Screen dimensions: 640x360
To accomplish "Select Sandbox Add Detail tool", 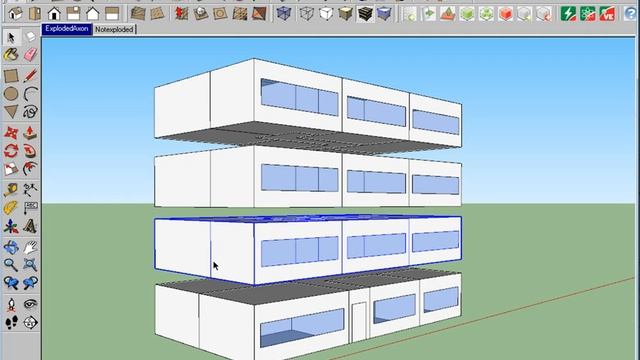I will [x=240, y=13].
